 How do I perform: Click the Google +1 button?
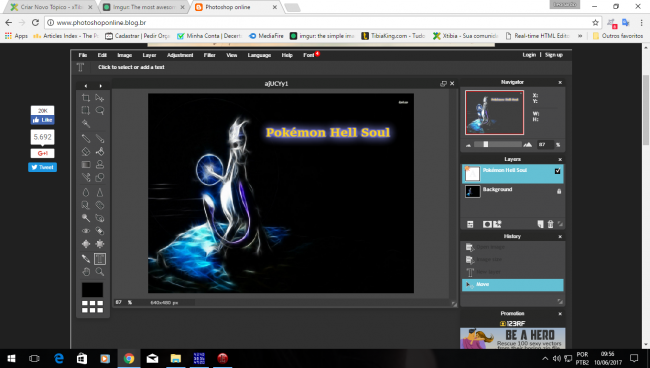pos(42,153)
